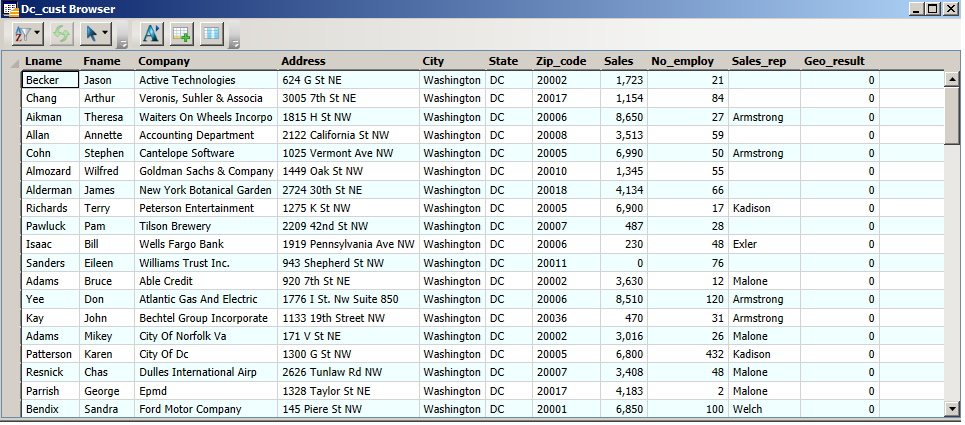The image size is (965, 425).
Task: Expand the second toolbar overflow options
Action: coord(234,43)
